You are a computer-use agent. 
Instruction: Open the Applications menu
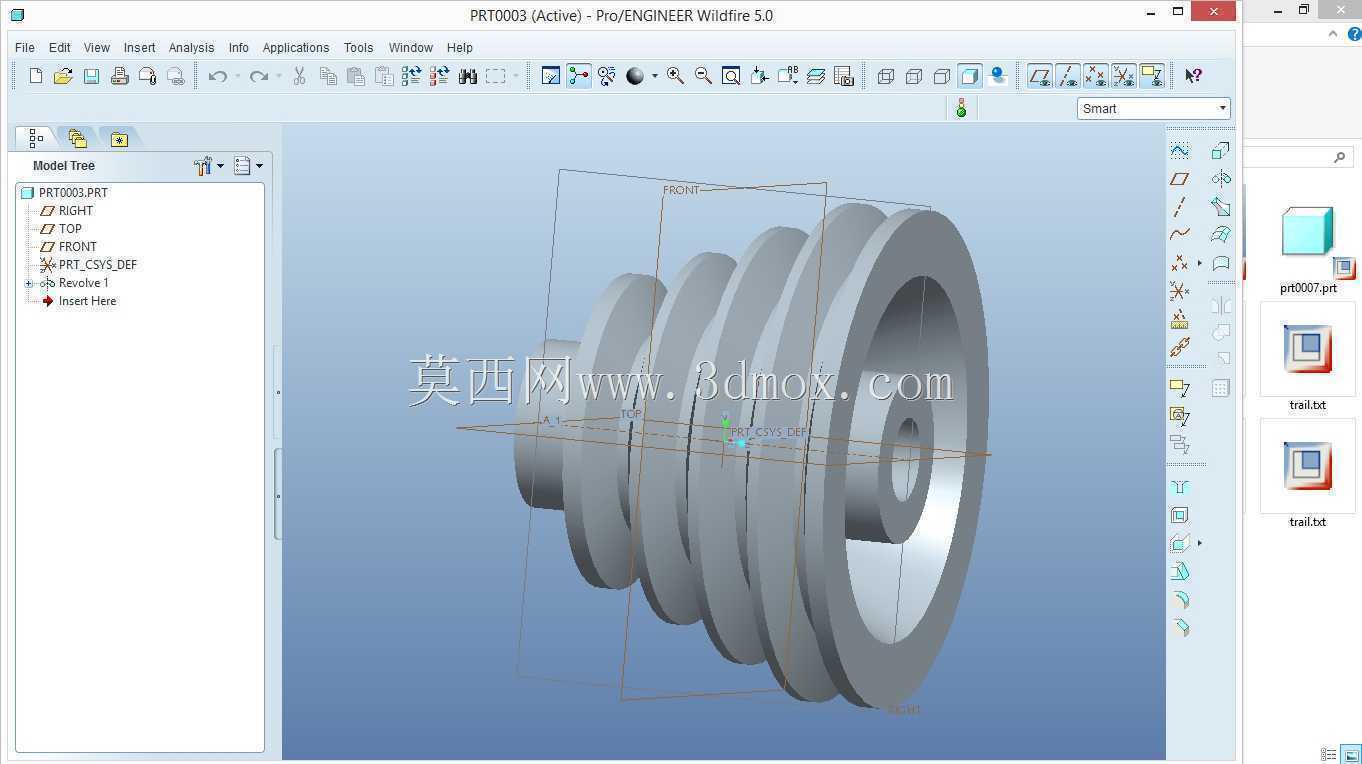tap(295, 47)
